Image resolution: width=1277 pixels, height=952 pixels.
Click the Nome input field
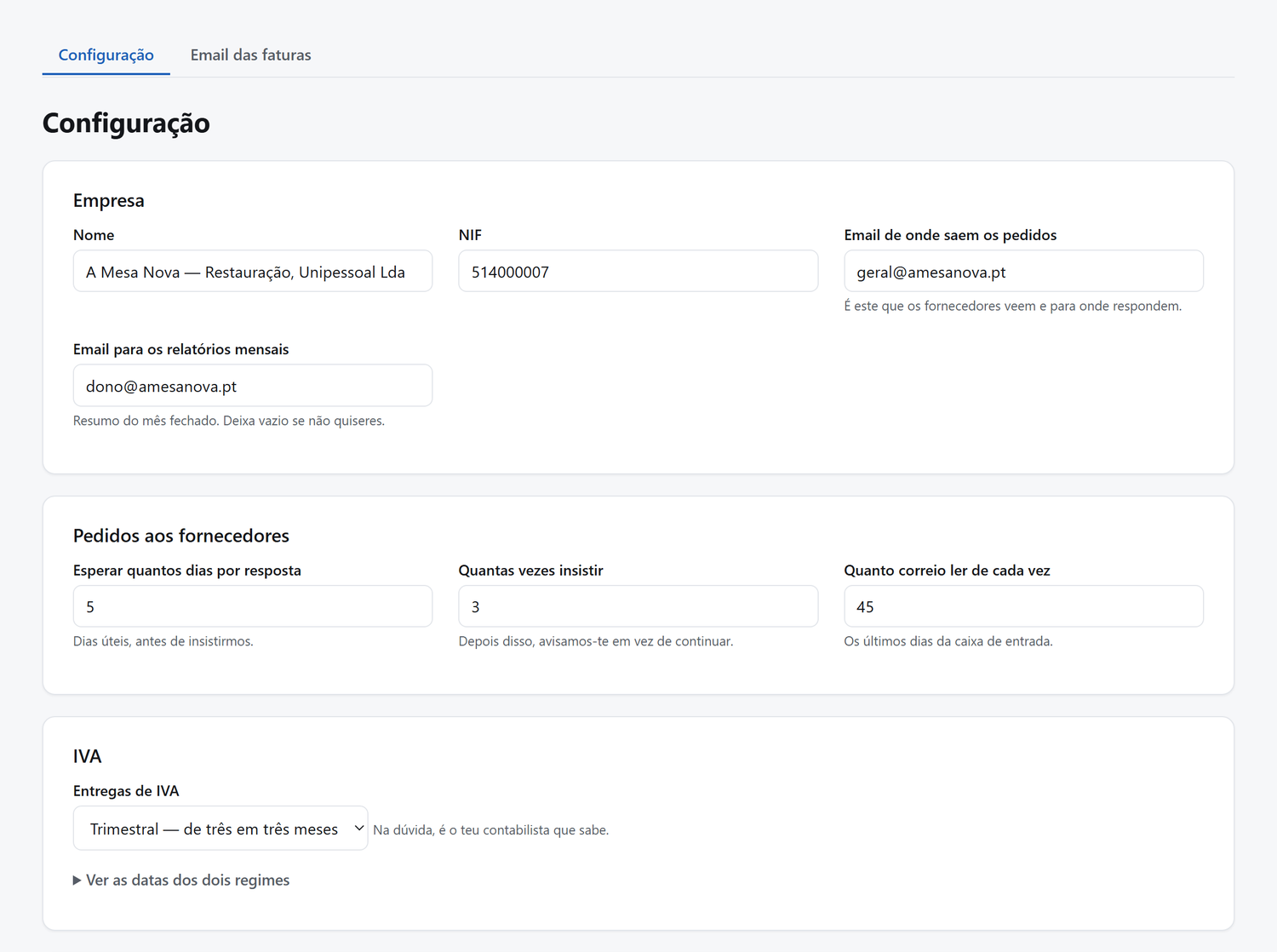pos(253,272)
